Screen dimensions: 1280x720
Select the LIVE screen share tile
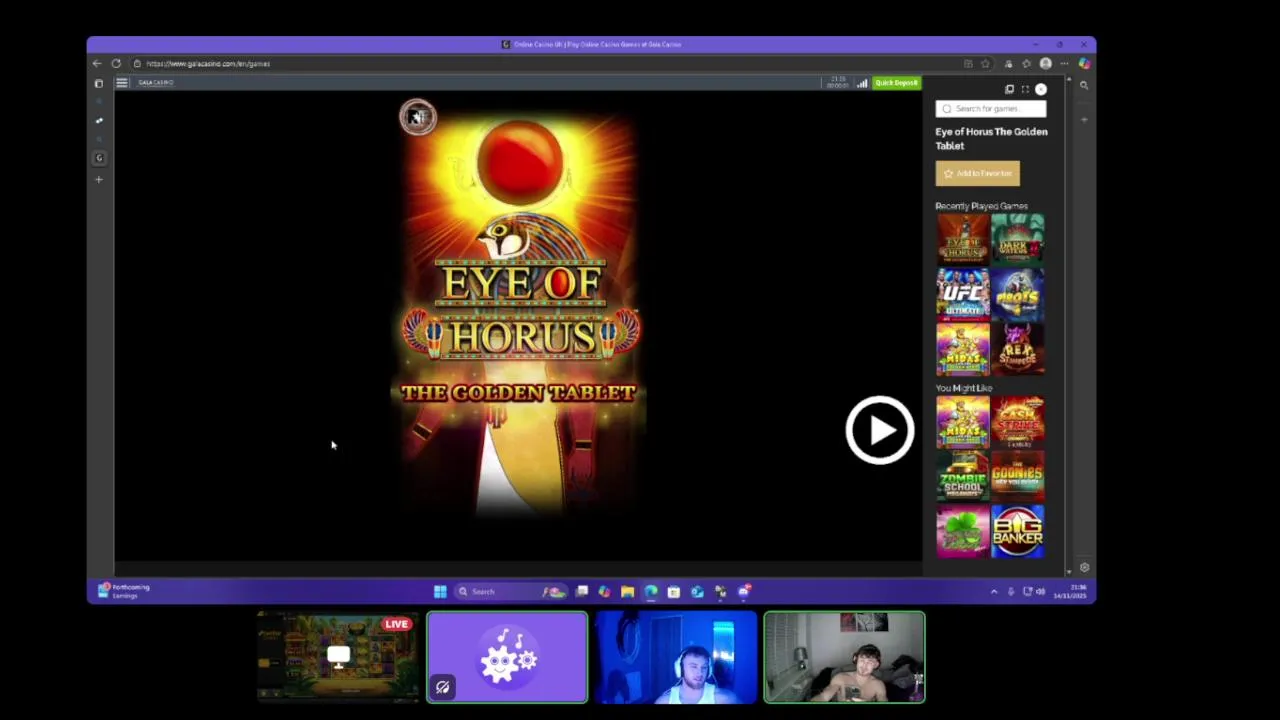coord(338,657)
